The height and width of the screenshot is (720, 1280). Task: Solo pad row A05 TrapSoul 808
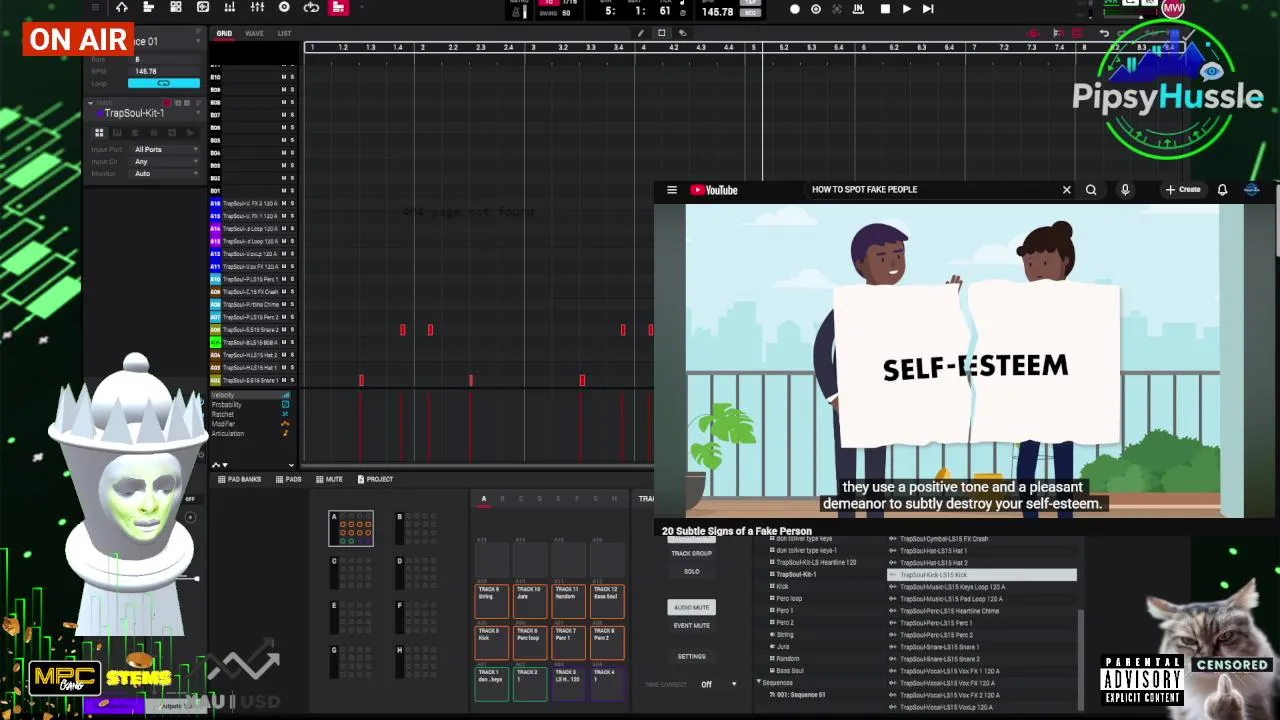(292, 342)
